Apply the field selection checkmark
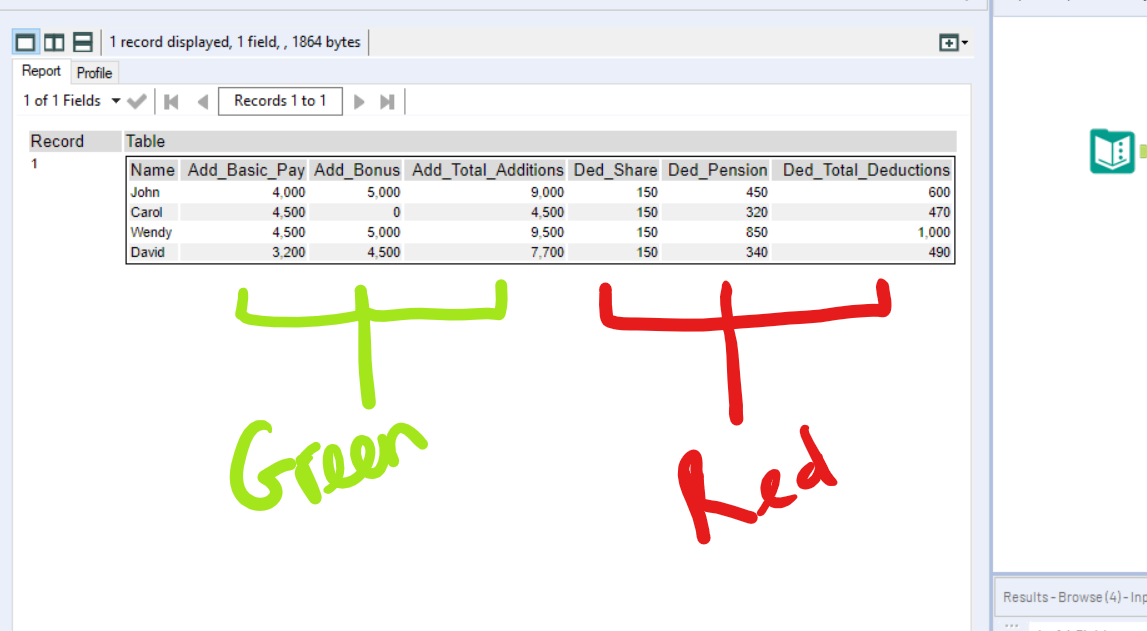This screenshot has height=631, width=1147. [x=137, y=101]
